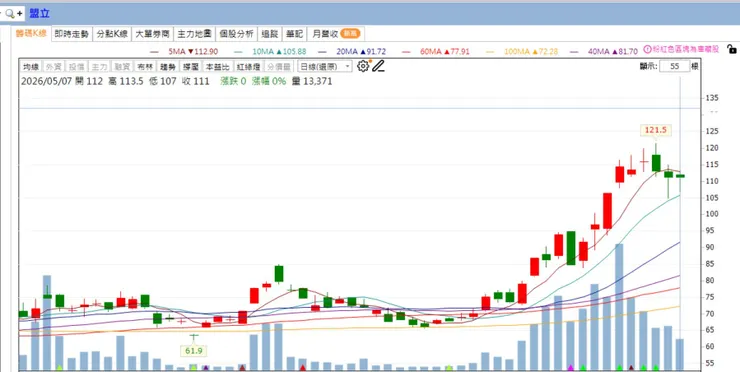740x372 pixels.
Task: Switch to the 大單券商 tab
Action: pyautogui.click(x=152, y=34)
